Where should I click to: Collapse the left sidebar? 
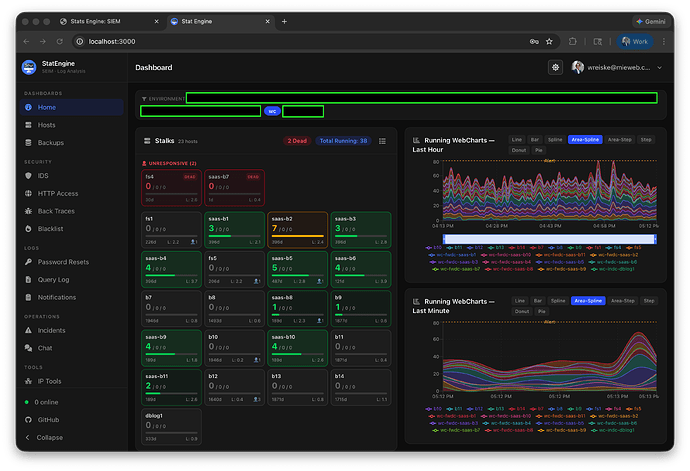[x=48, y=437]
